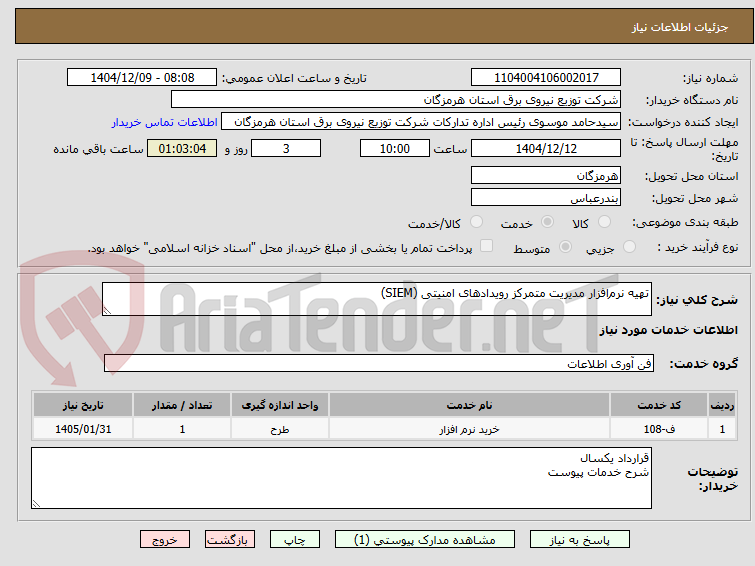Click the استان محل تحویل هرمزگان field
This screenshot has height=566, width=755.
pos(546,175)
